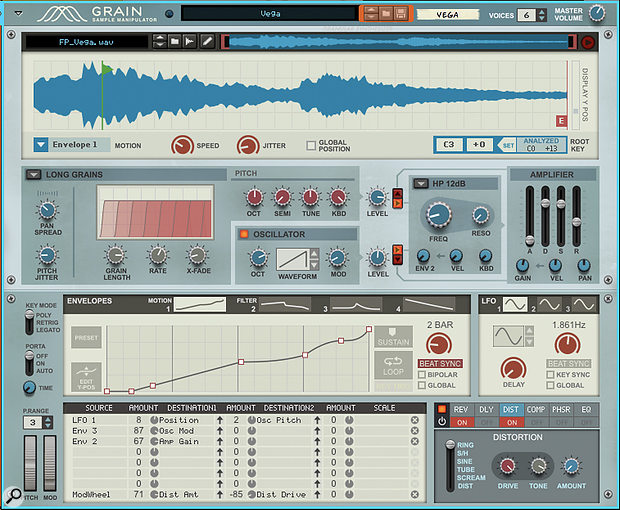620x510 pixels.
Task: Click the green playback position flag marker
Action: pos(107,69)
